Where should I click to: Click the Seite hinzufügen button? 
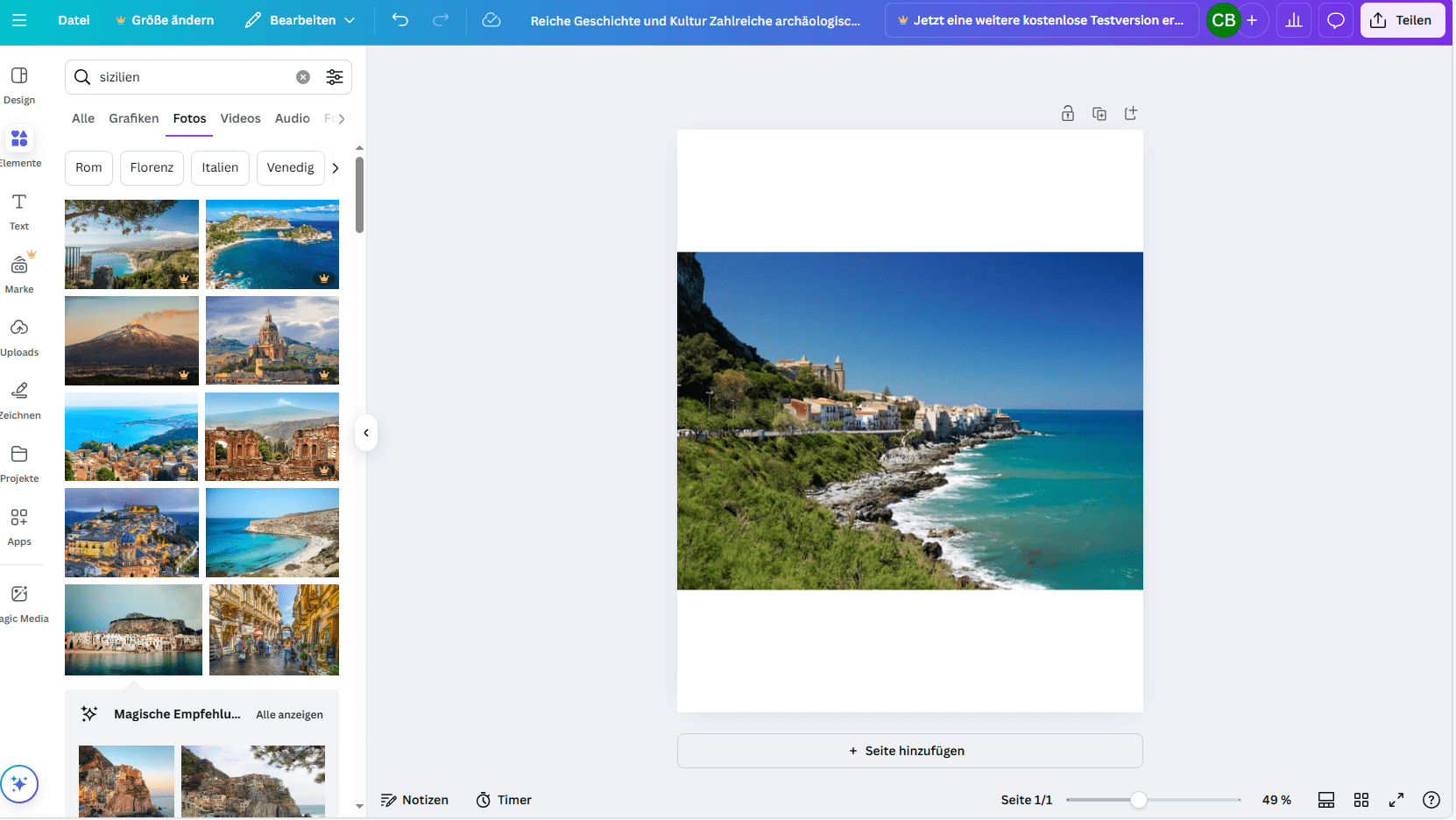[909, 751]
